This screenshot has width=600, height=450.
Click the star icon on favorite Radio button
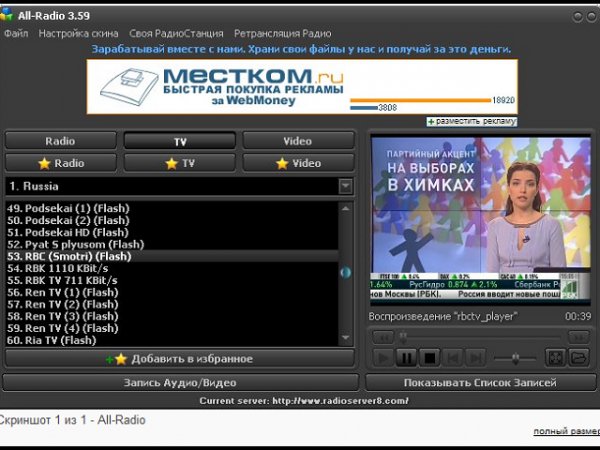tap(44, 164)
